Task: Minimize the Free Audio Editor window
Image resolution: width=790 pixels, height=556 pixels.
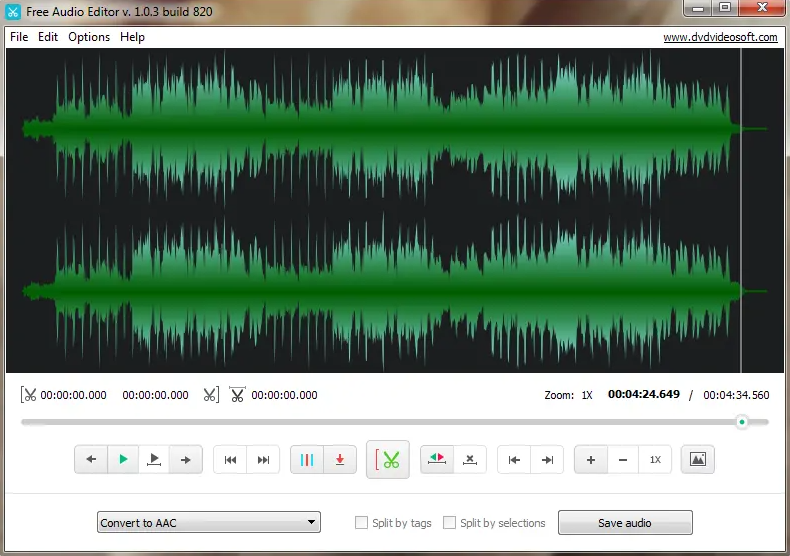Action: 698,9
